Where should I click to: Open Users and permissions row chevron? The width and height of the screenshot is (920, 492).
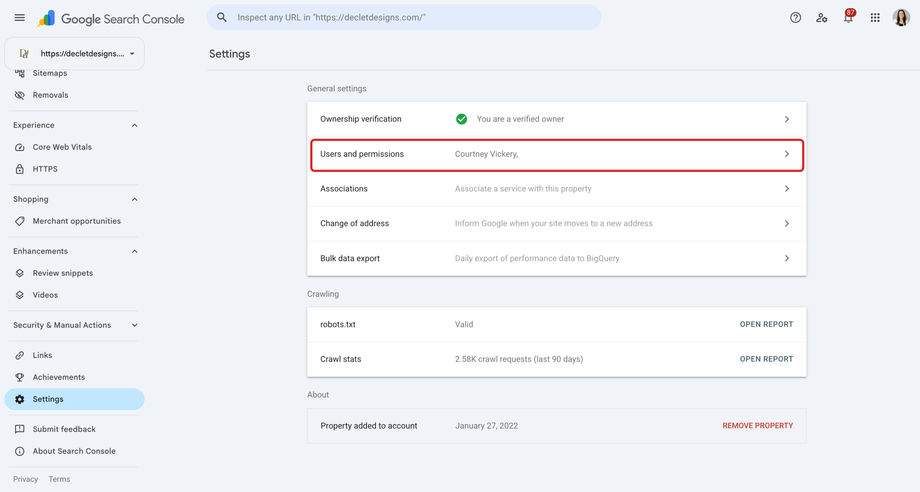coord(787,154)
